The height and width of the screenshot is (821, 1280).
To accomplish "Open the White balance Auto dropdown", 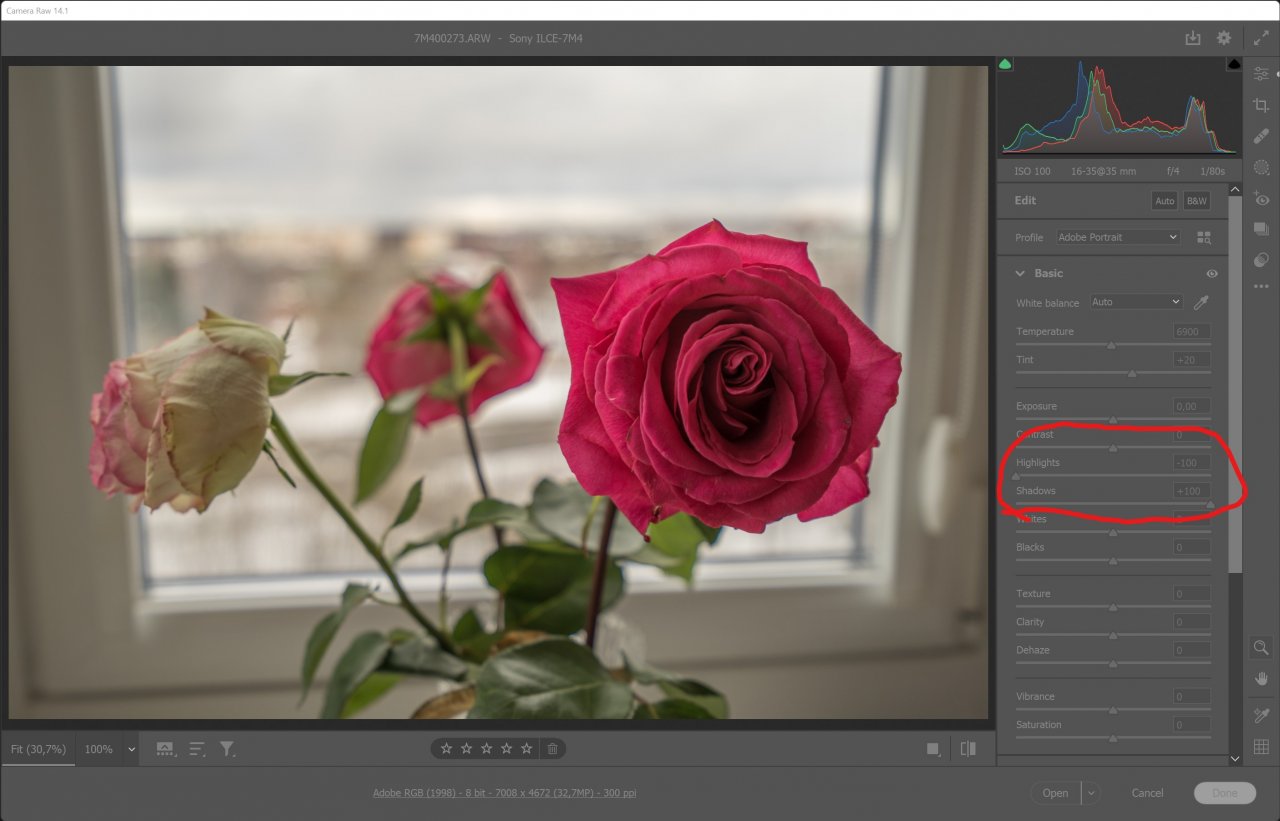I will [x=1136, y=302].
